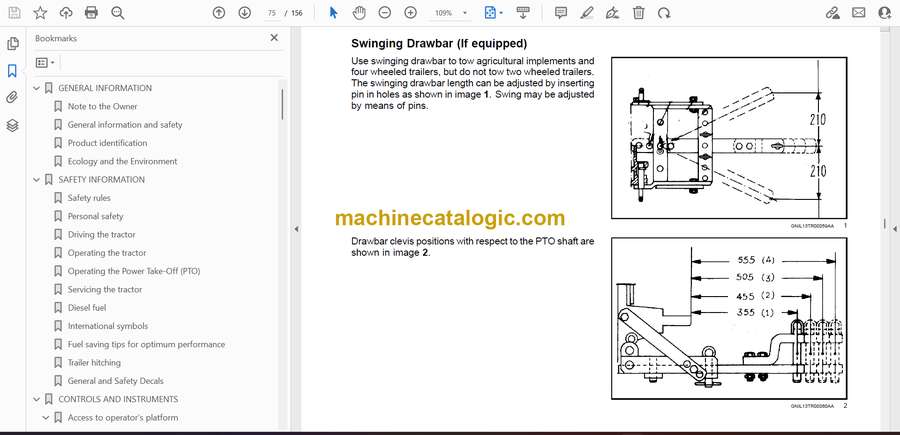Open the account share-with-others icon

tap(885, 13)
